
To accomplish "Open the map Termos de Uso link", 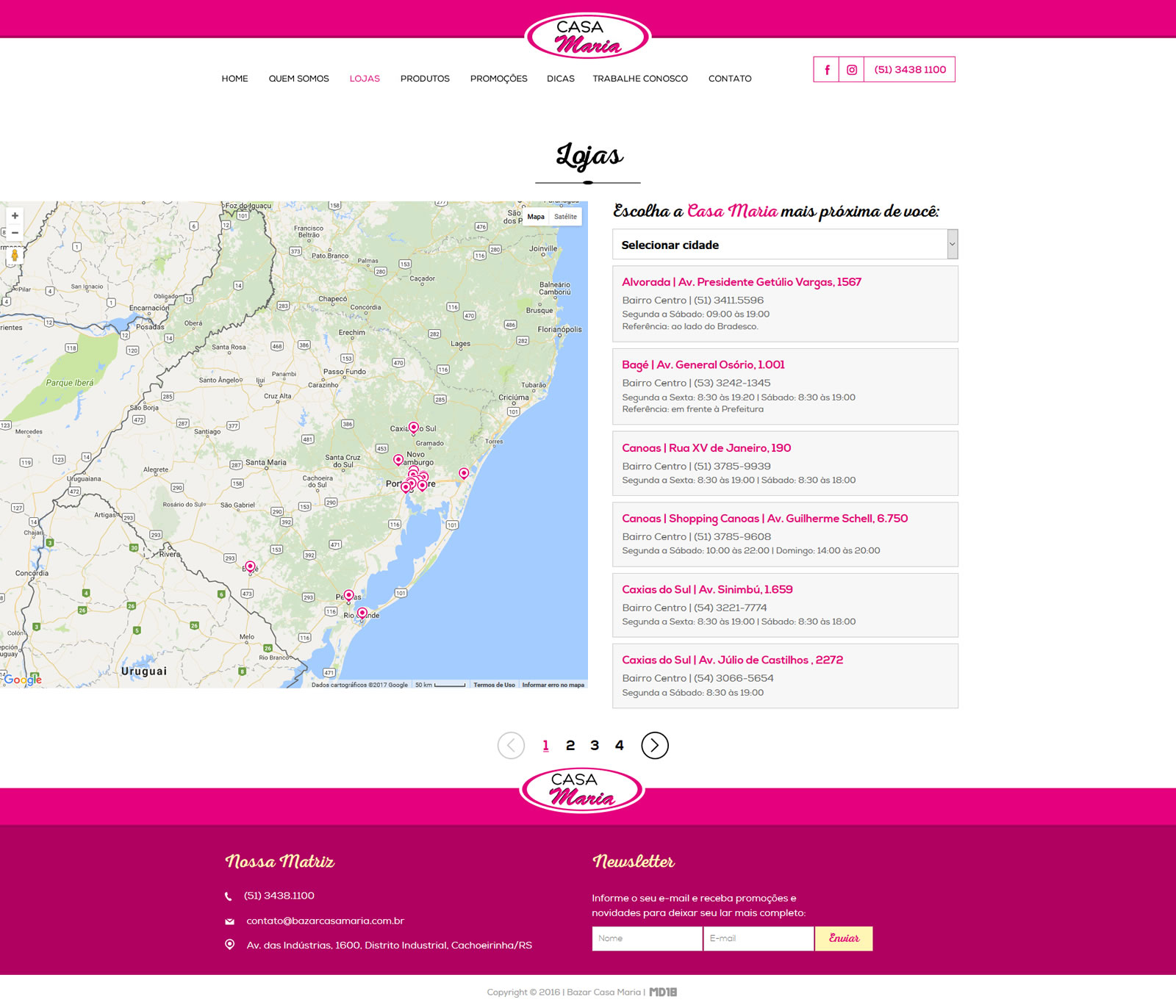I will pyautogui.click(x=494, y=685).
